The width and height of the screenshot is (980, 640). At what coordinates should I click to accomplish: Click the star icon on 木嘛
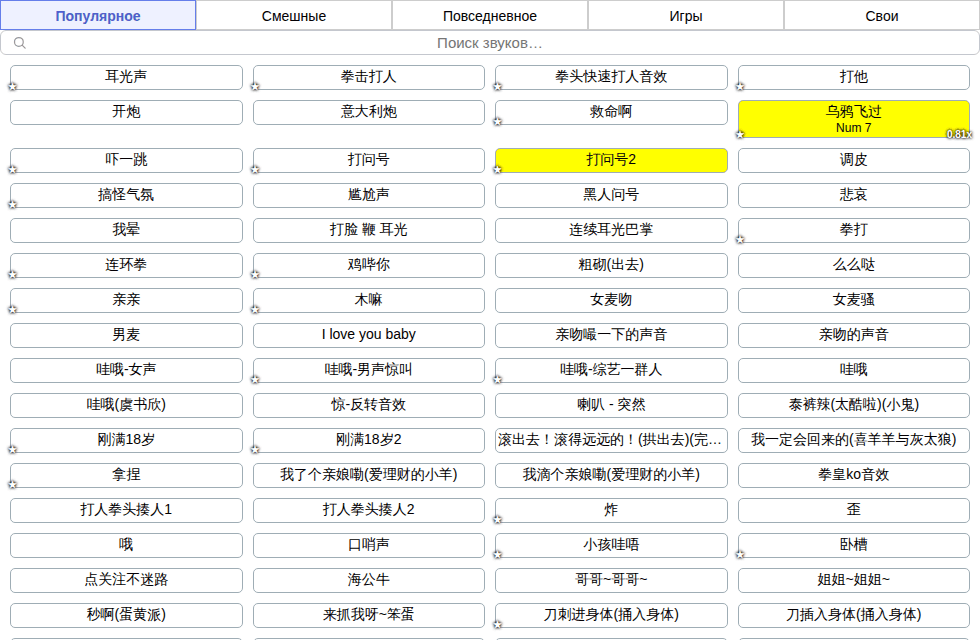pos(255,309)
